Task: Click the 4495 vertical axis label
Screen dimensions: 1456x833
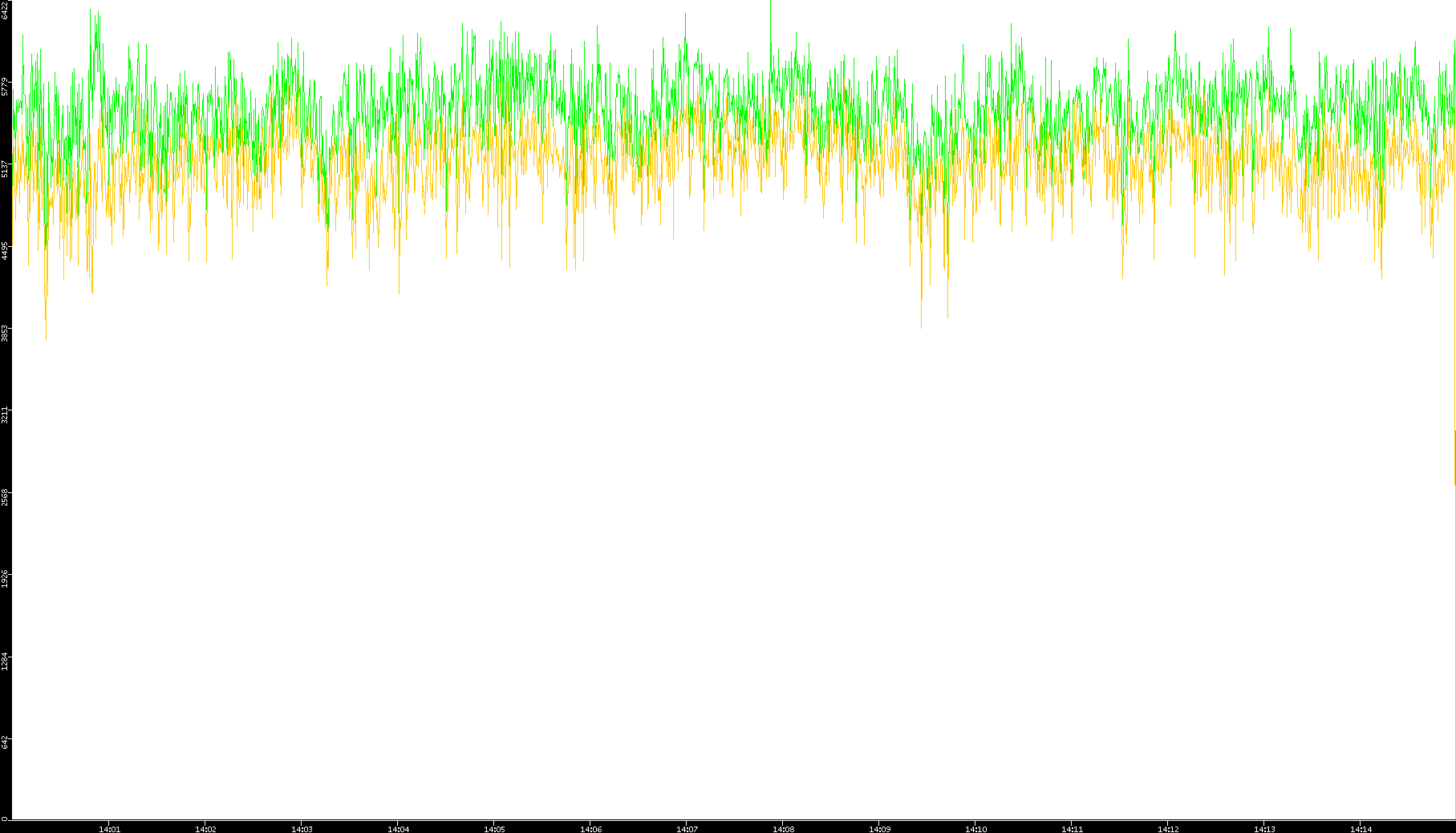Action: 5,251
